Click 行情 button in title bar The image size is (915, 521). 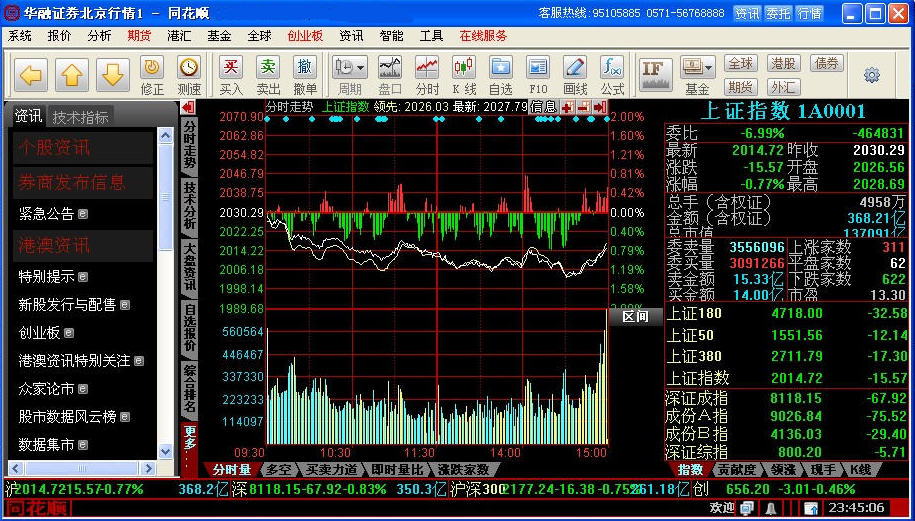(x=810, y=13)
